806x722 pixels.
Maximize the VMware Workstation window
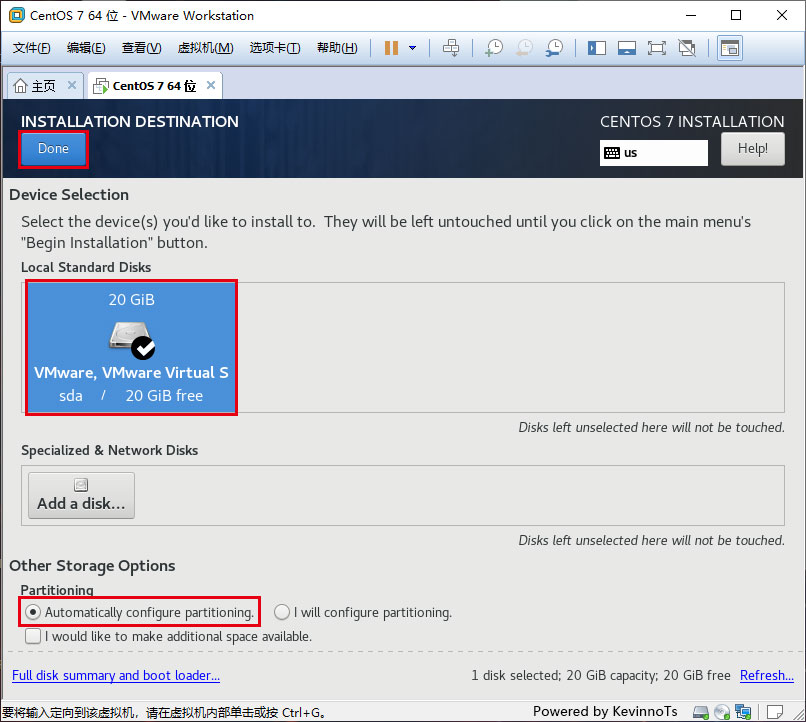pyautogui.click(x=736, y=15)
